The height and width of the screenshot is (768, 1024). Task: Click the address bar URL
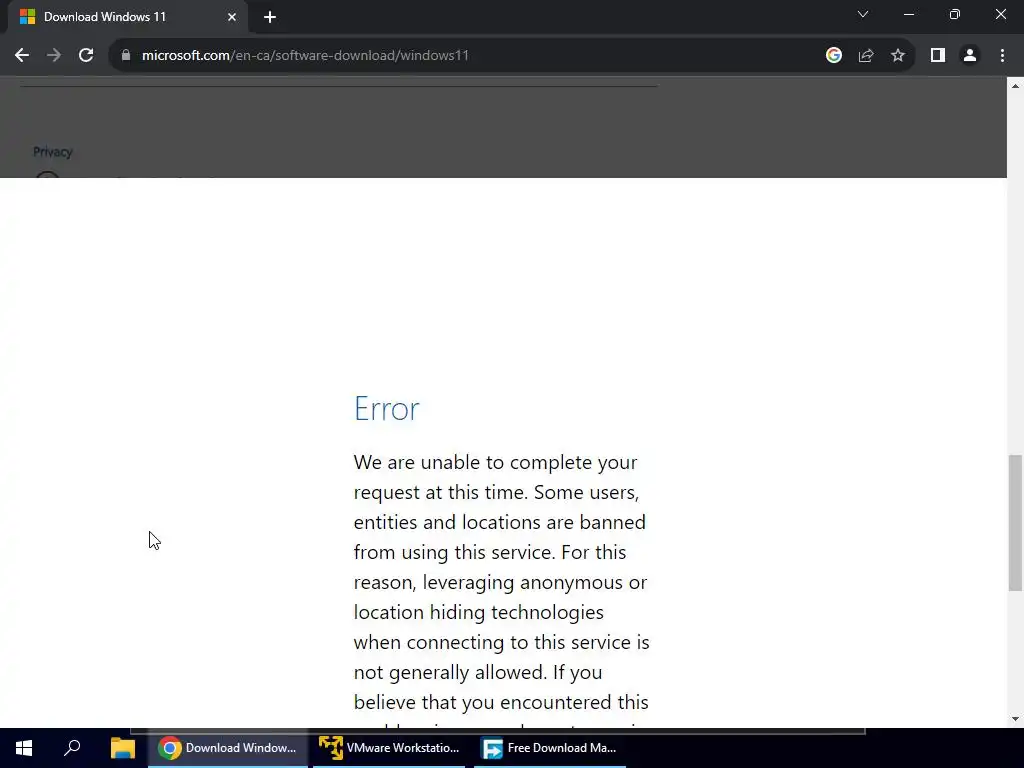[305, 56]
